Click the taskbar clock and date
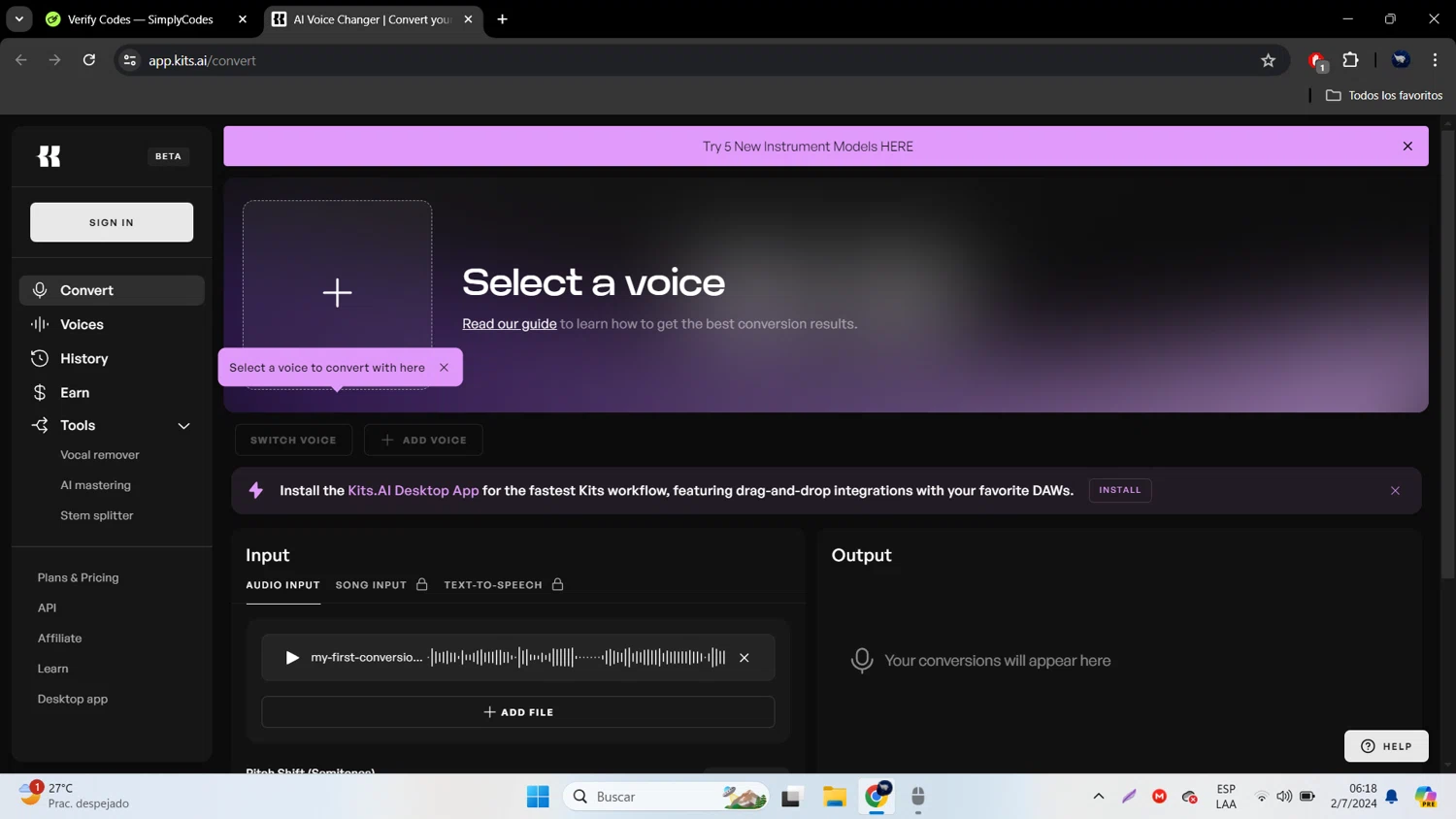 click(x=1353, y=796)
